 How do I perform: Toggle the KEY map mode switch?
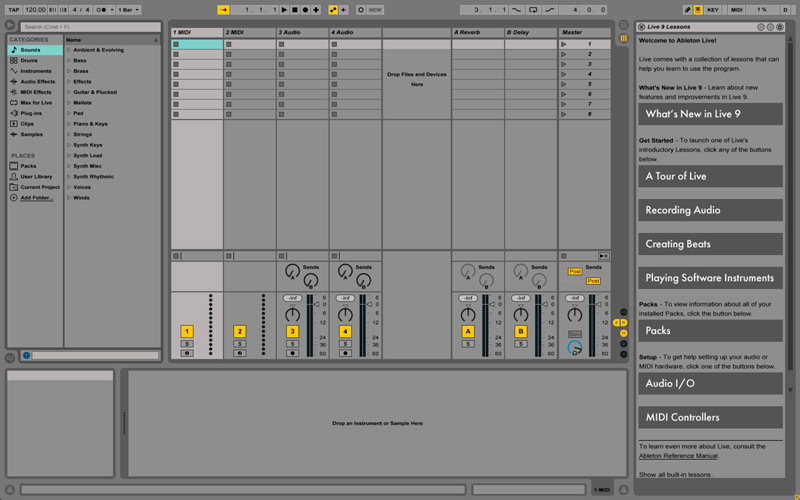(713, 10)
